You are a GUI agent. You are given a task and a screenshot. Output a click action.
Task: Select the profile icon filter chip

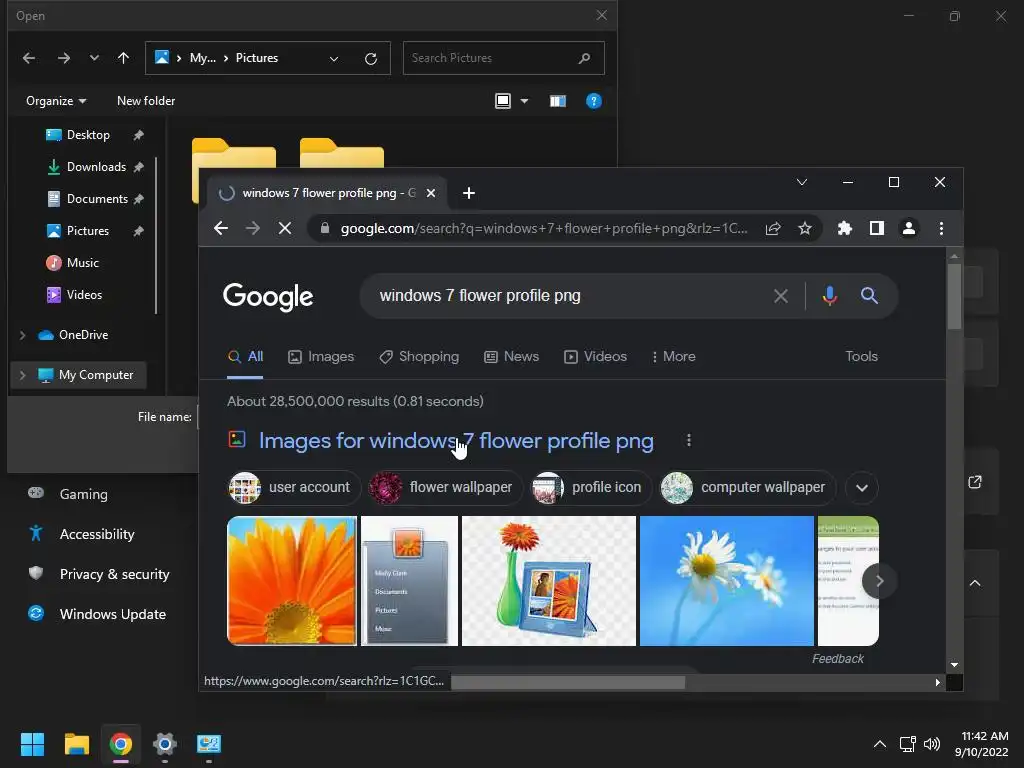click(591, 487)
